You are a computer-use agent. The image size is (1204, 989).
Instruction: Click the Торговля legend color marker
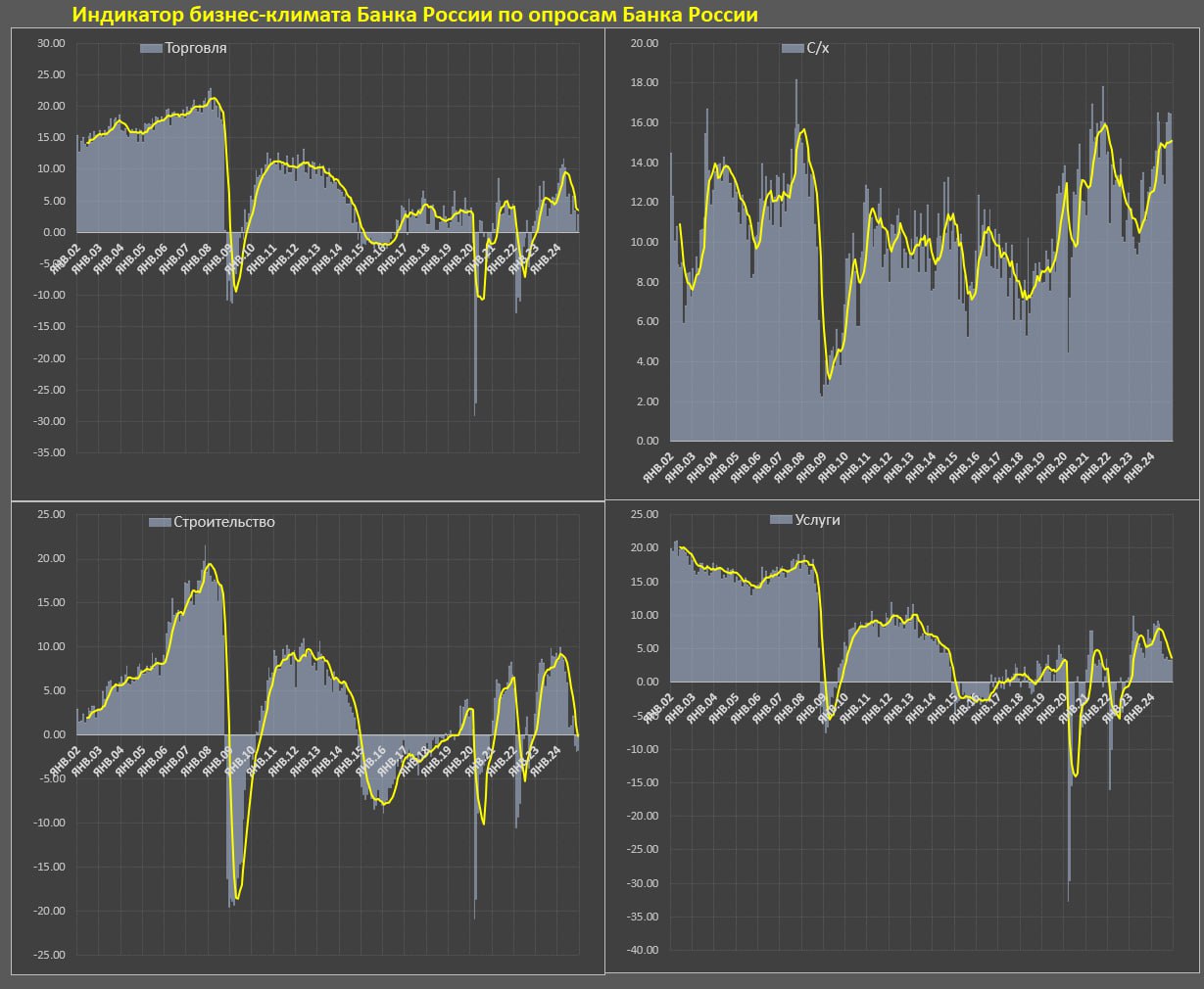pyautogui.click(x=151, y=48)
